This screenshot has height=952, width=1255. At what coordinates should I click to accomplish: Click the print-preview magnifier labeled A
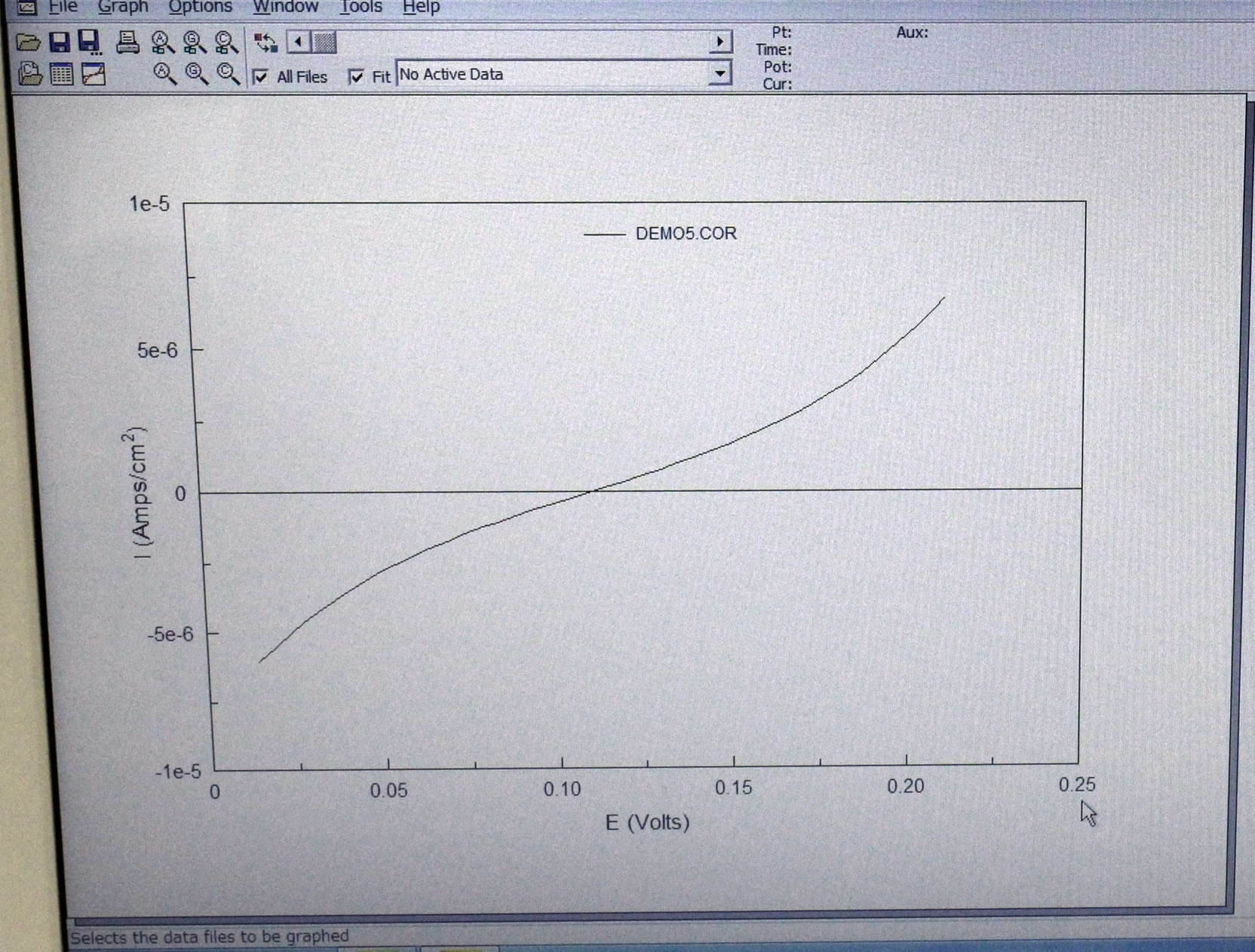(162, 42)
